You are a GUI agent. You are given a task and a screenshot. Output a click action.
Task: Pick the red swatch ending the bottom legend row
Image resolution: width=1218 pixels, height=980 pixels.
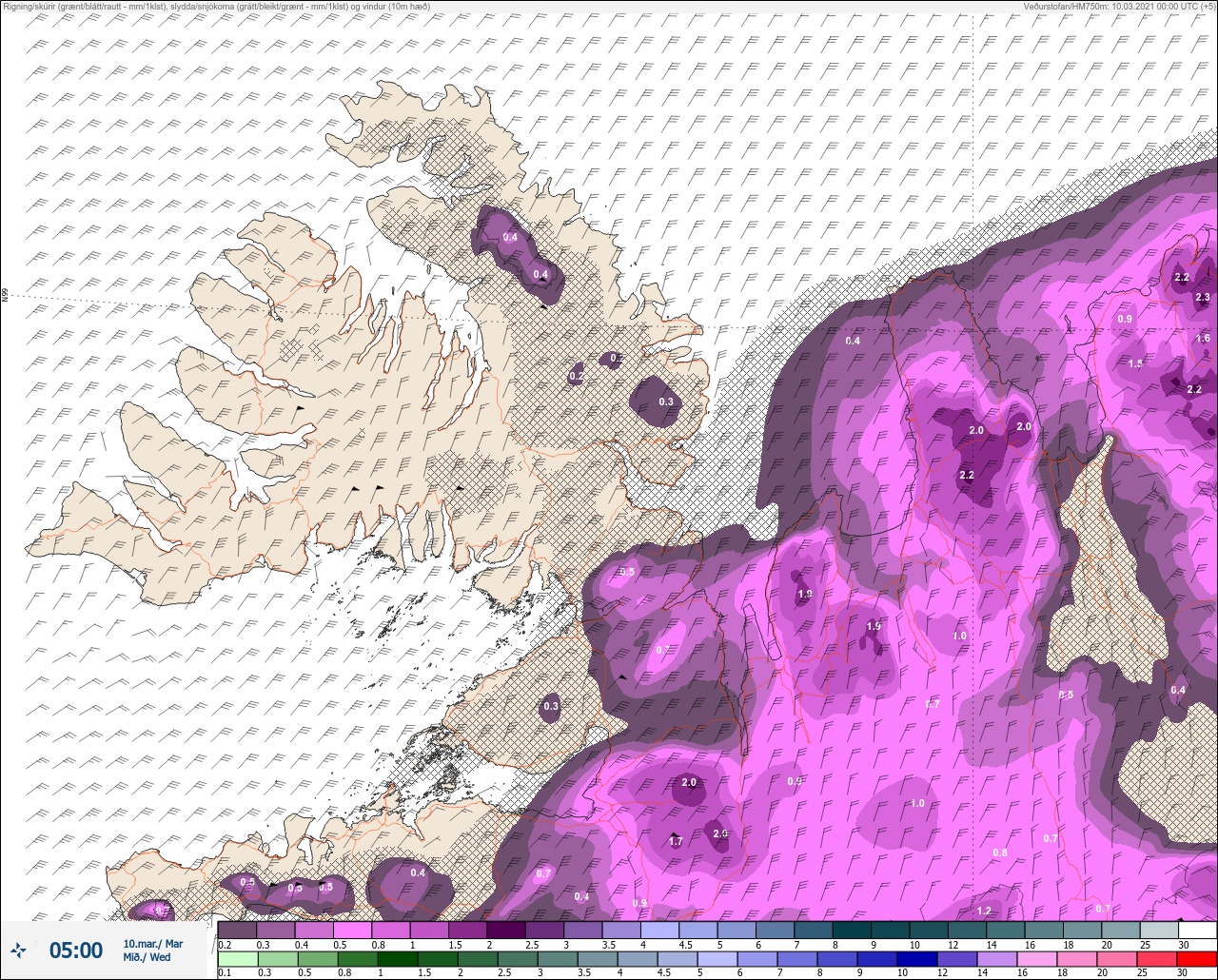coord(1197,959)
